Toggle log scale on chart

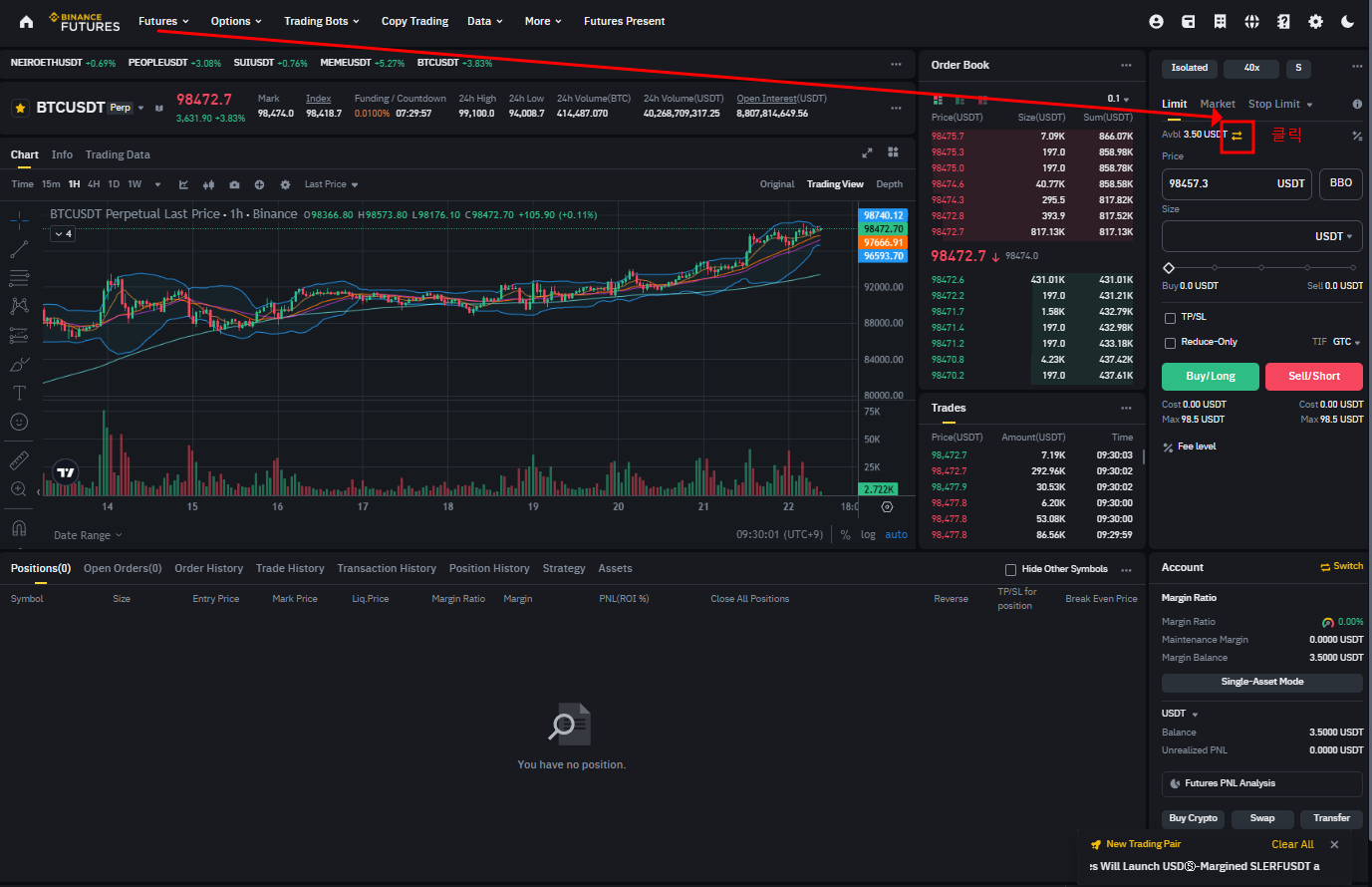[868, 535]
